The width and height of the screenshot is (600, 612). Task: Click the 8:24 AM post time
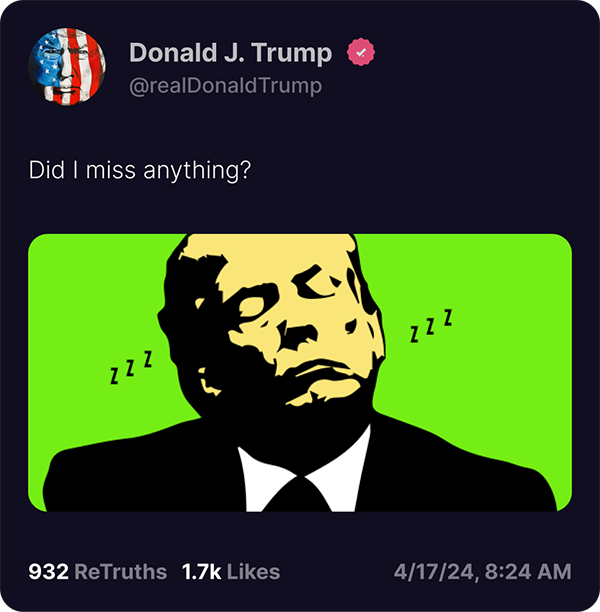(x=528, y=572)
